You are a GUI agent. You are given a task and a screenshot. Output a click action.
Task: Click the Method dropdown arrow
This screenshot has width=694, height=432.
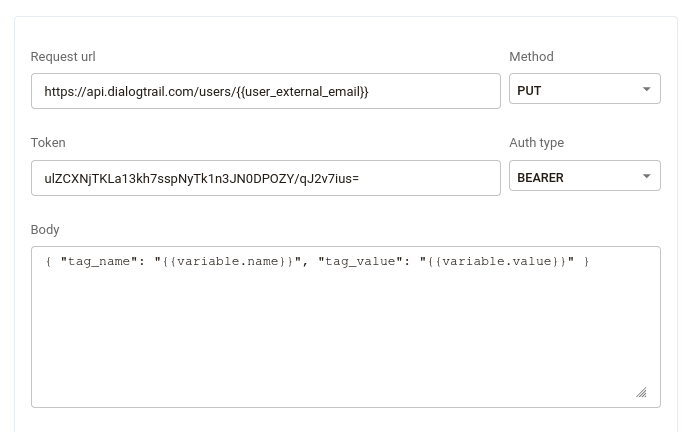point(646,90)
